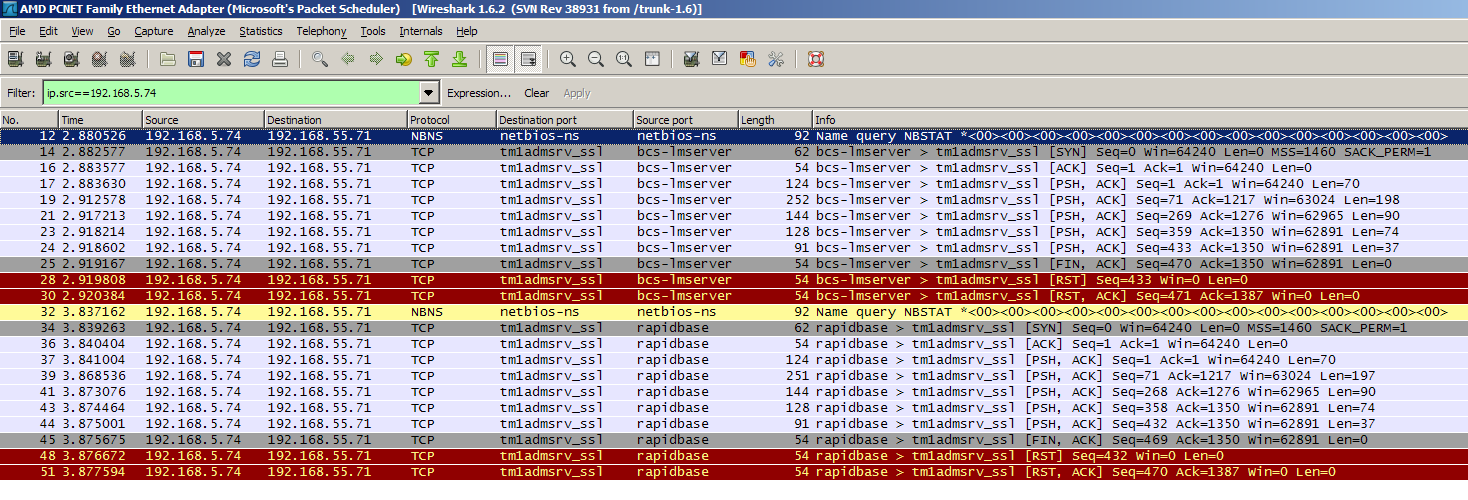
Task: Open capture options from the toolbar
Action: coord(44,59)
